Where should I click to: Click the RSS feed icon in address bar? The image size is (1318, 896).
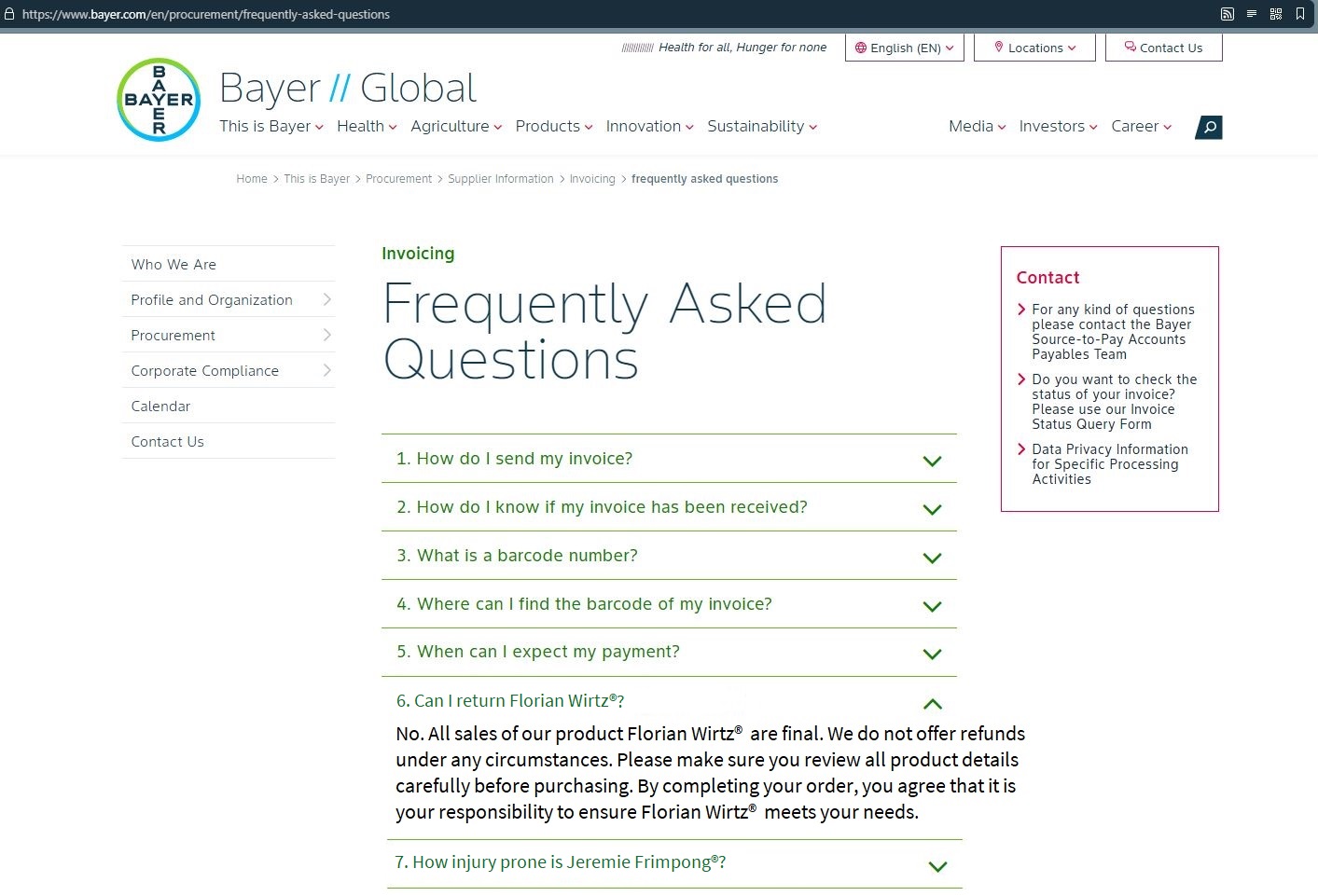click(1228, 14)
